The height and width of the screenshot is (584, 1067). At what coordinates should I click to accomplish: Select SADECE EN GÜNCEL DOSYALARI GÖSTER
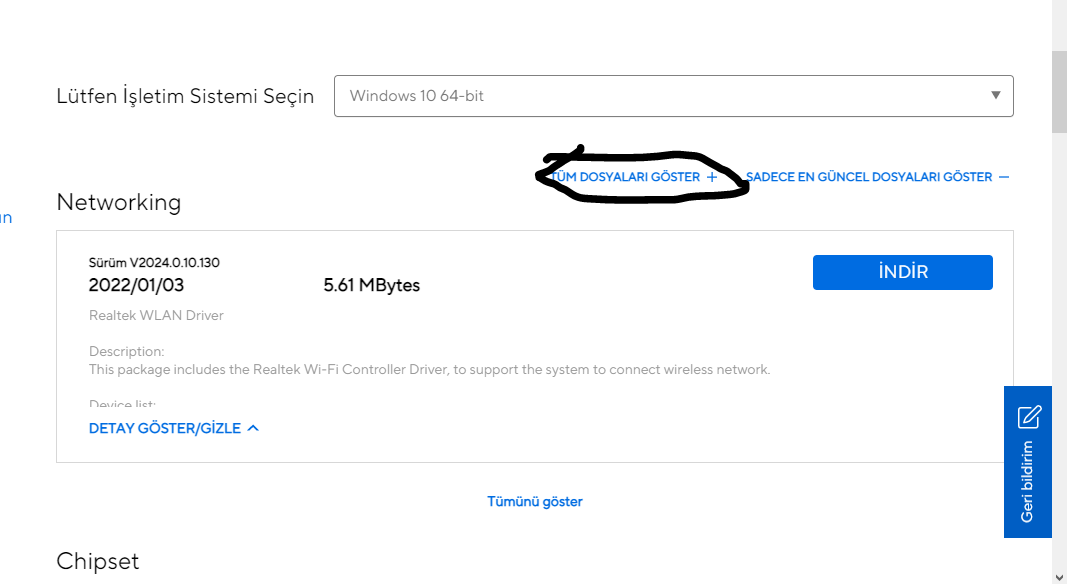point(869,177)
